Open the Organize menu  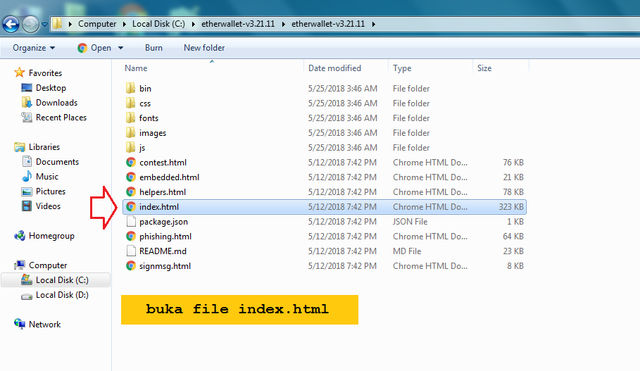33,48
